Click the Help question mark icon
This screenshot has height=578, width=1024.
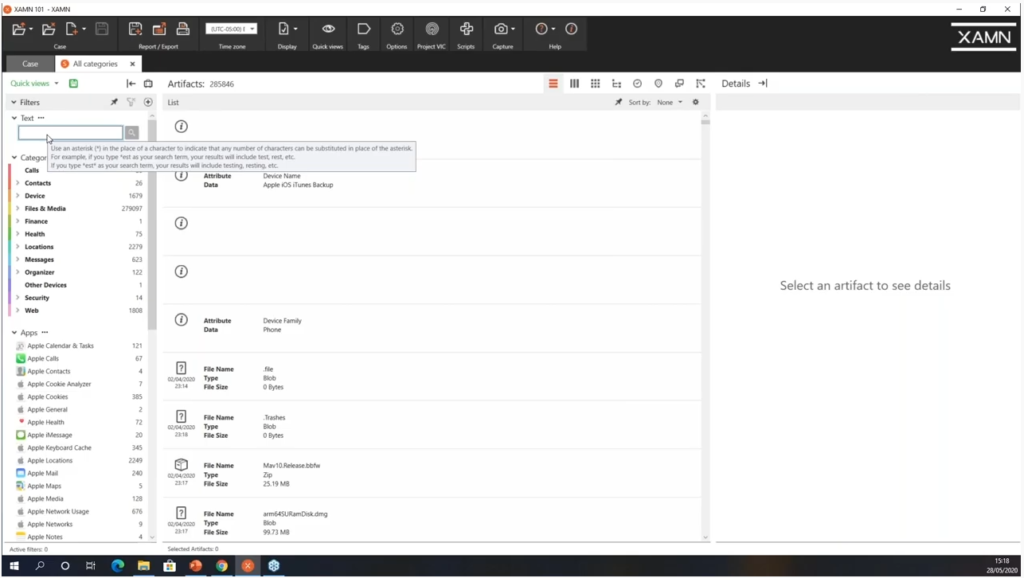click(x=541, y=29)
